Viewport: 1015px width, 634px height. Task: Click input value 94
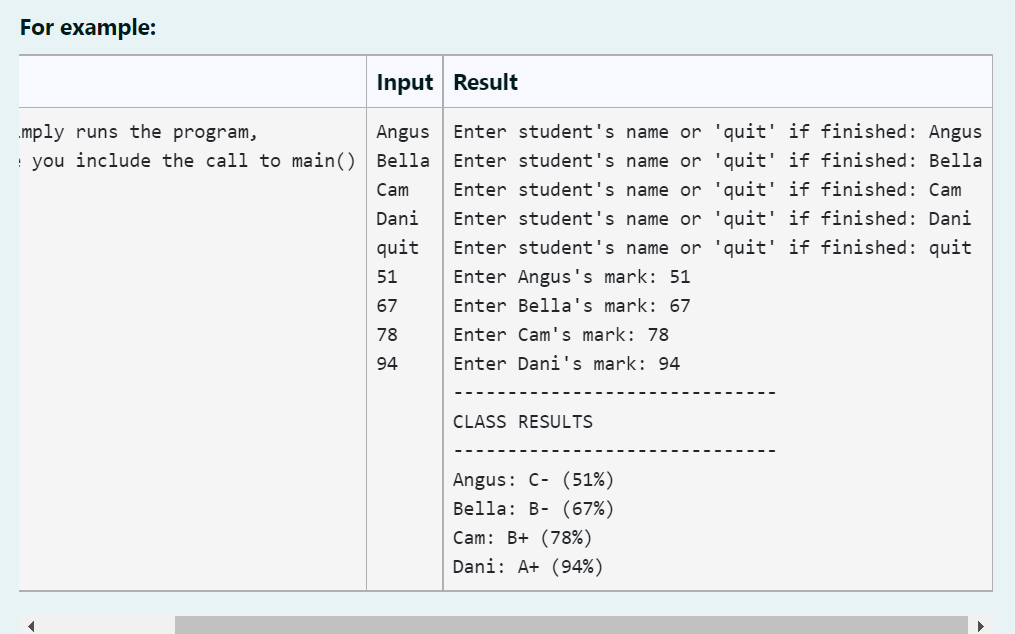(386, 364)
